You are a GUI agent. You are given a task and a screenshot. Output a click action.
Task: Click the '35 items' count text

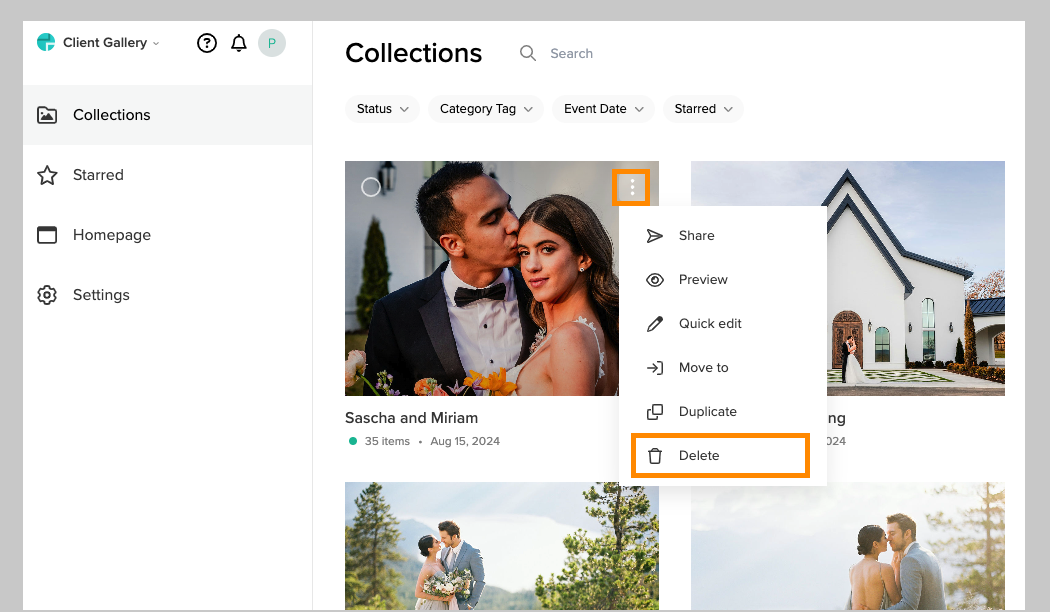tap(387, 441)
